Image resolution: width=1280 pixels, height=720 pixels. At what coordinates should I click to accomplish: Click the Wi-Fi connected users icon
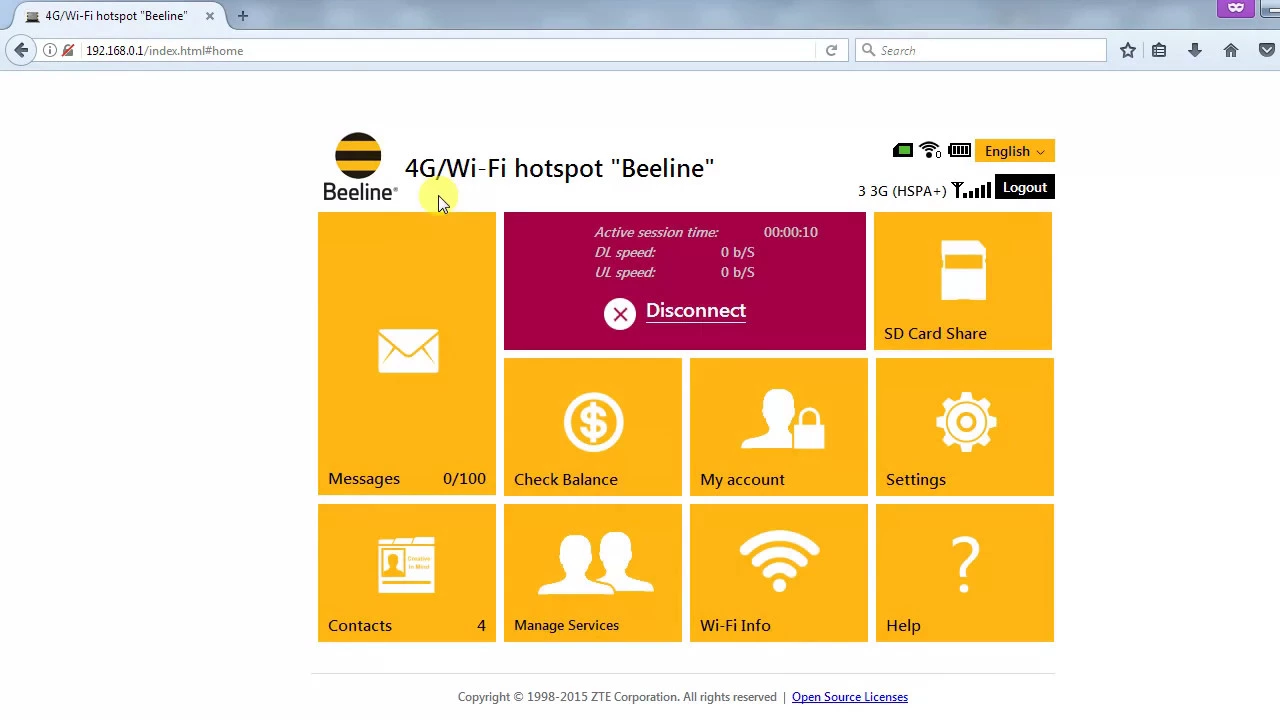(930, 151)
